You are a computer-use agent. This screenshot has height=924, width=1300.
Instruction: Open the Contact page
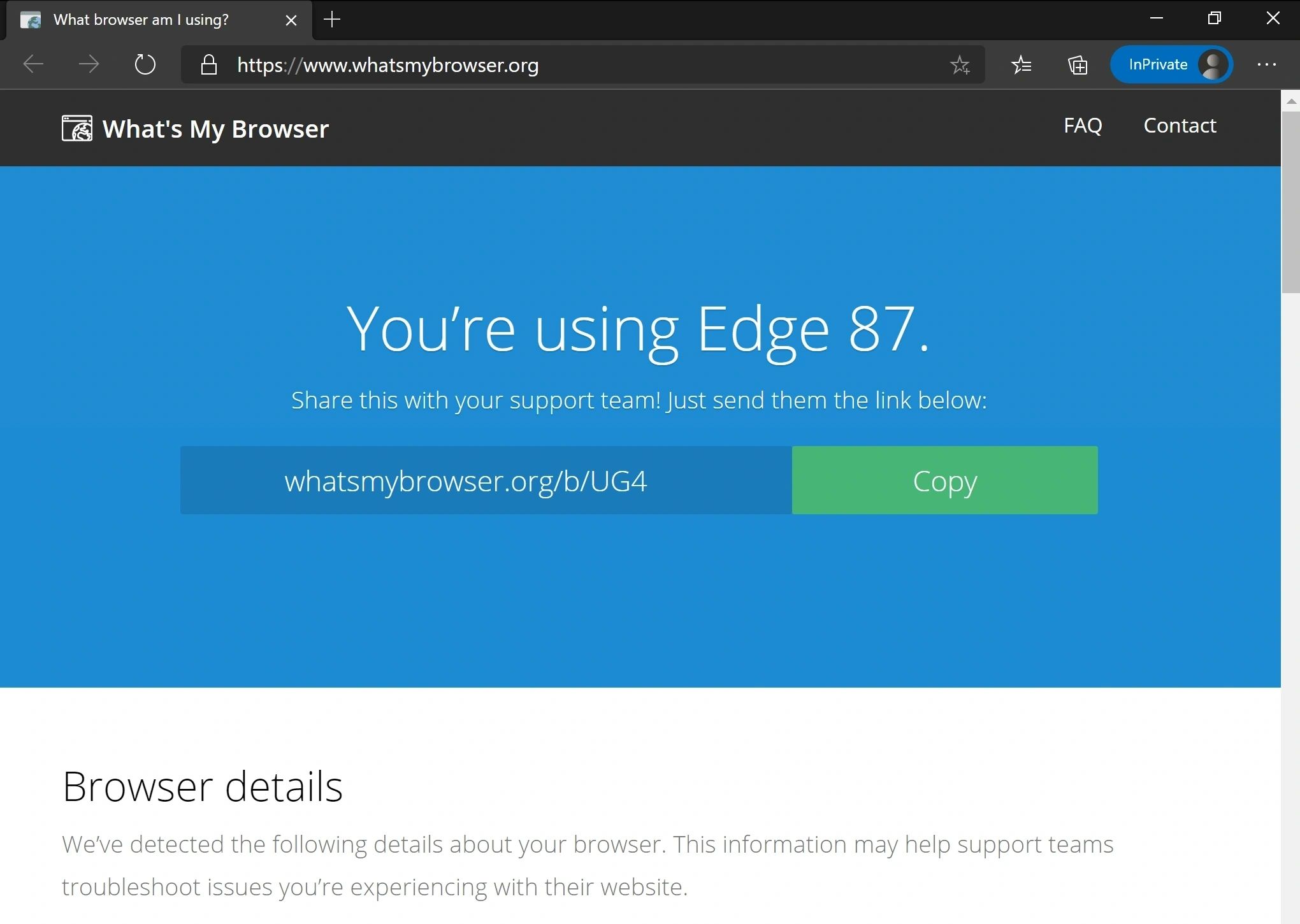tap(1180, 126)
